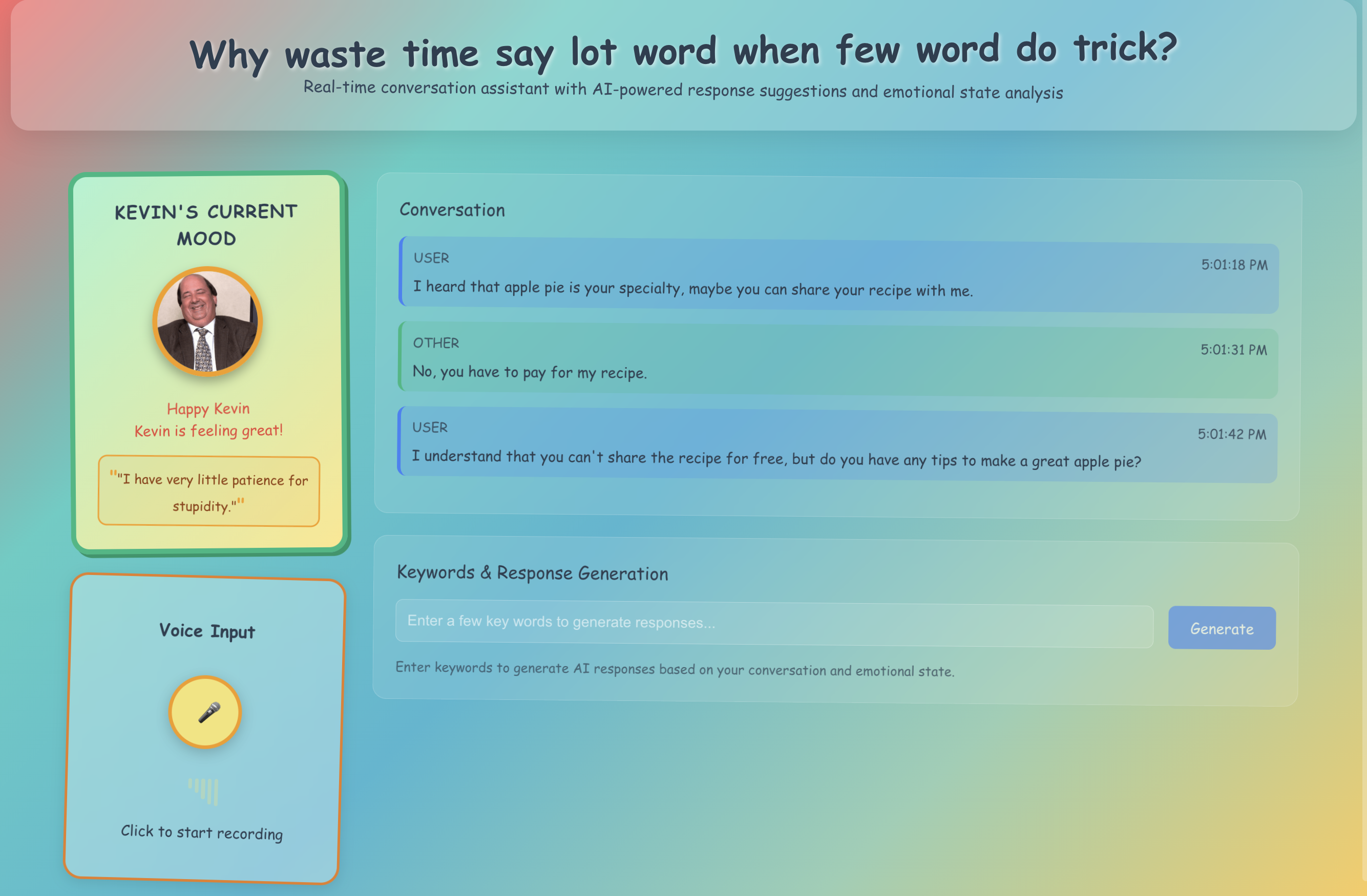1367x896 pixels.
Task: Click the microphone record button
Action: click(x=205, y=712)
